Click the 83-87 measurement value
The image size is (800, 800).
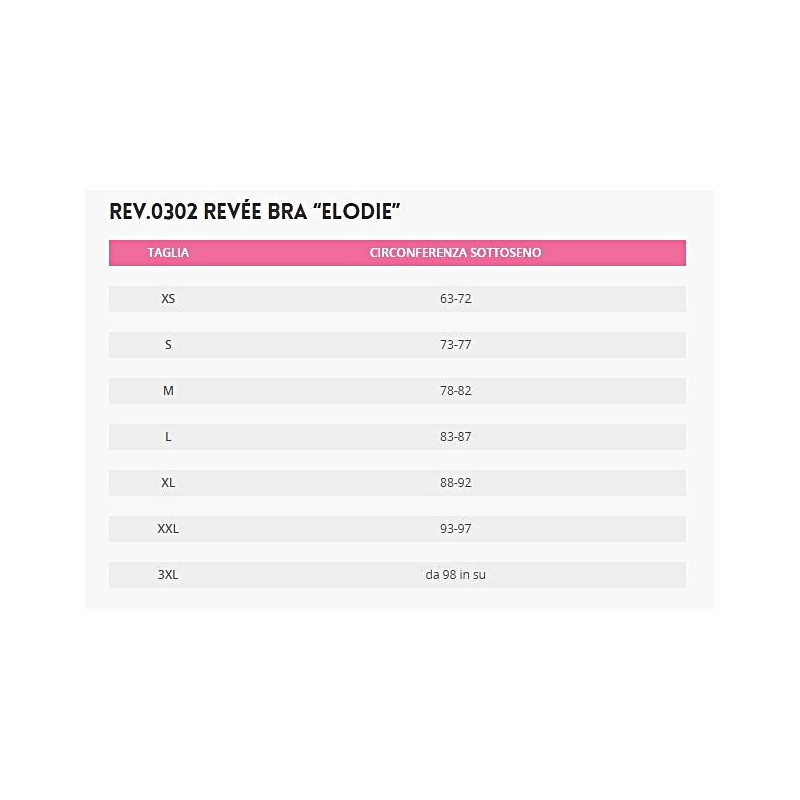point(455,437)
